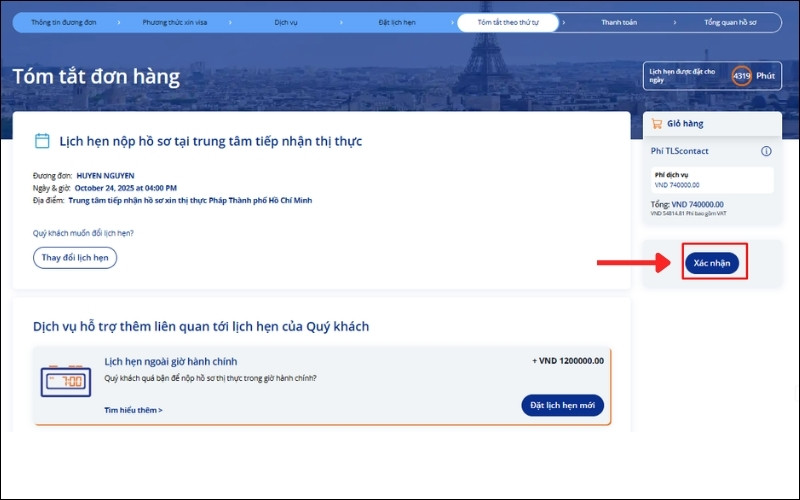Click the Tóm tắt đơn hàng page heading
The height and width of the screenshot is (500, 800).
(96, 77)
